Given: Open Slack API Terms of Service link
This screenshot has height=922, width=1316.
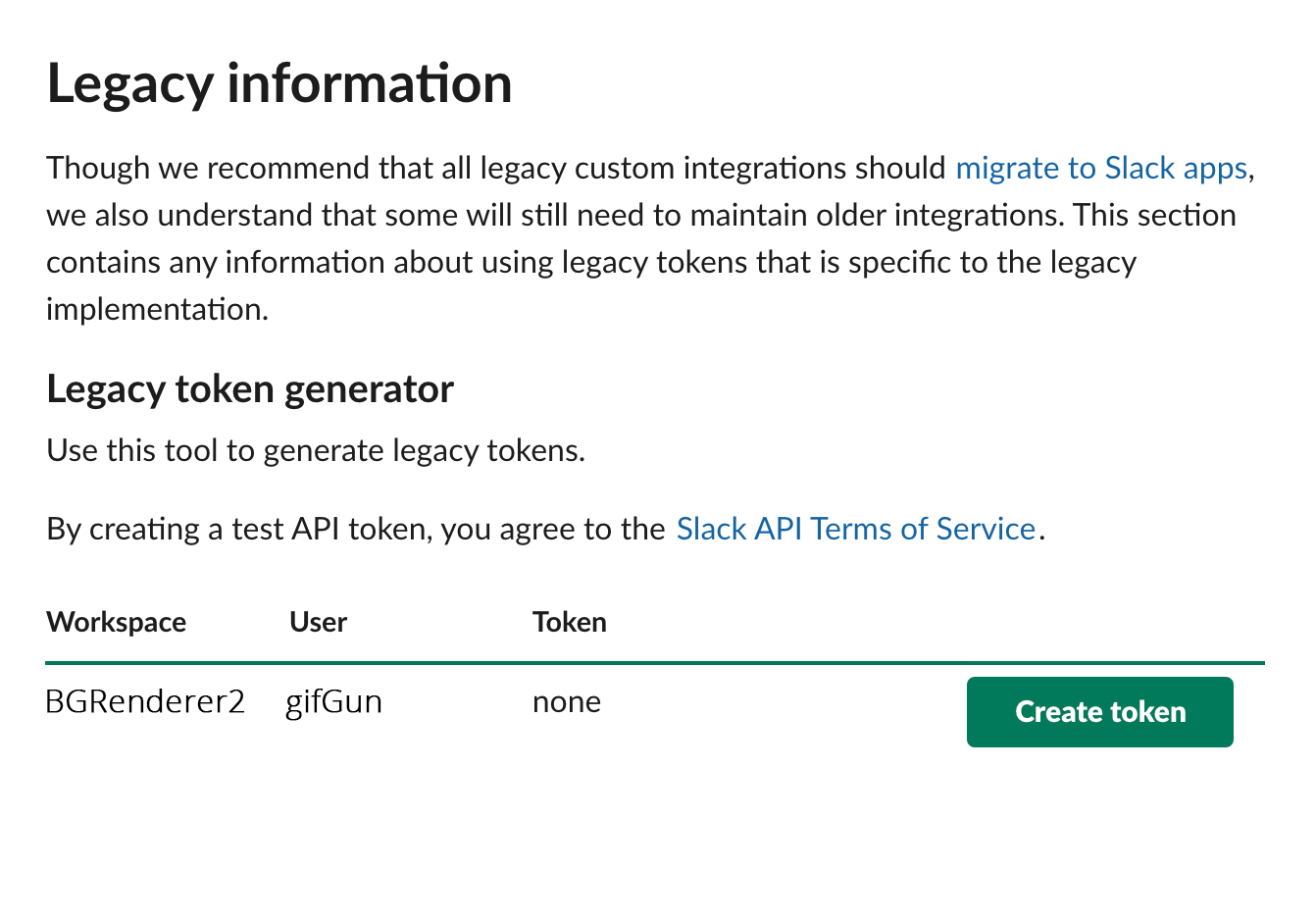Looking at the screenshot, I should [x=856, y=529].
